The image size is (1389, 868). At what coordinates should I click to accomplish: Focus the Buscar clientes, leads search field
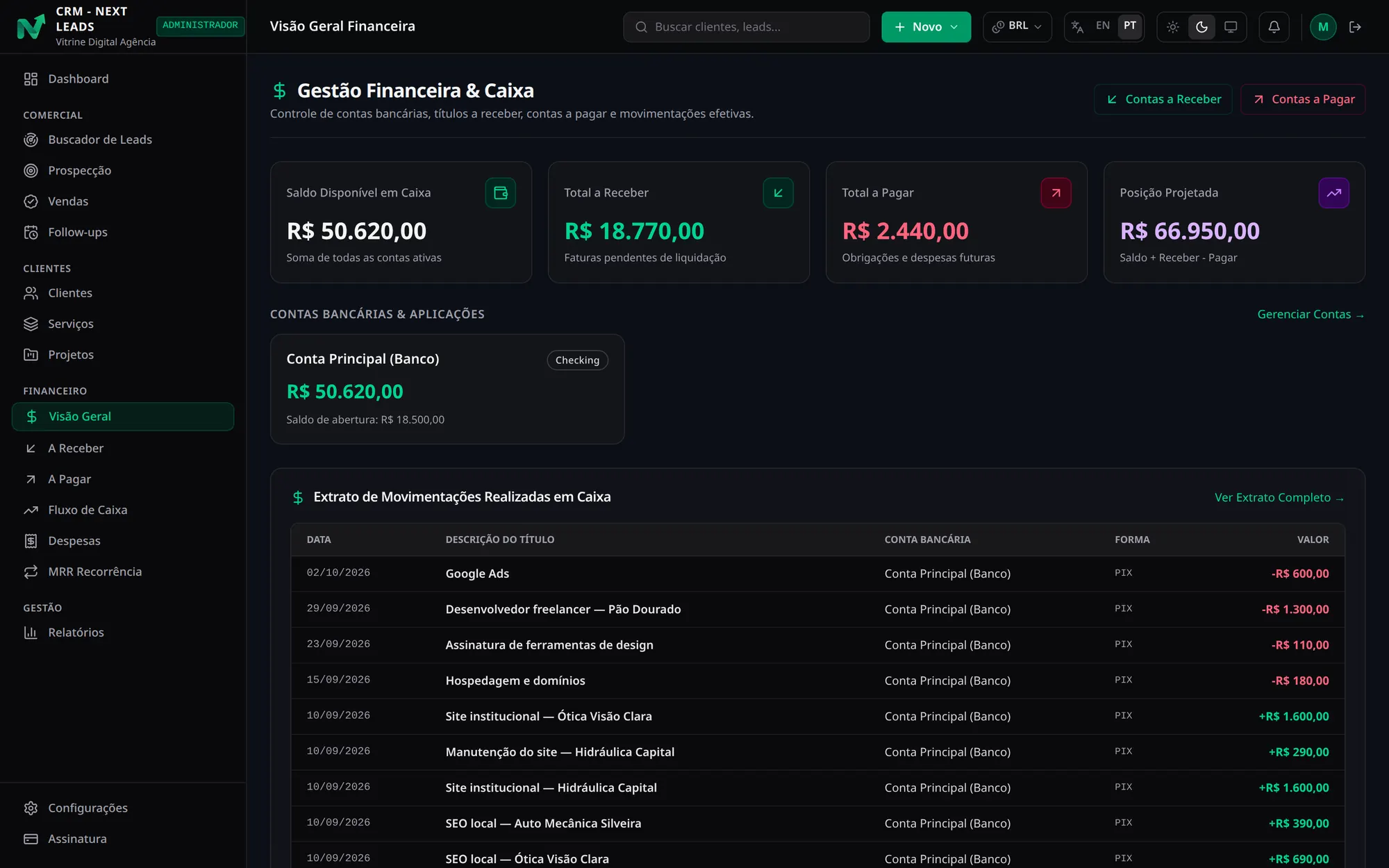click(747, 27)
